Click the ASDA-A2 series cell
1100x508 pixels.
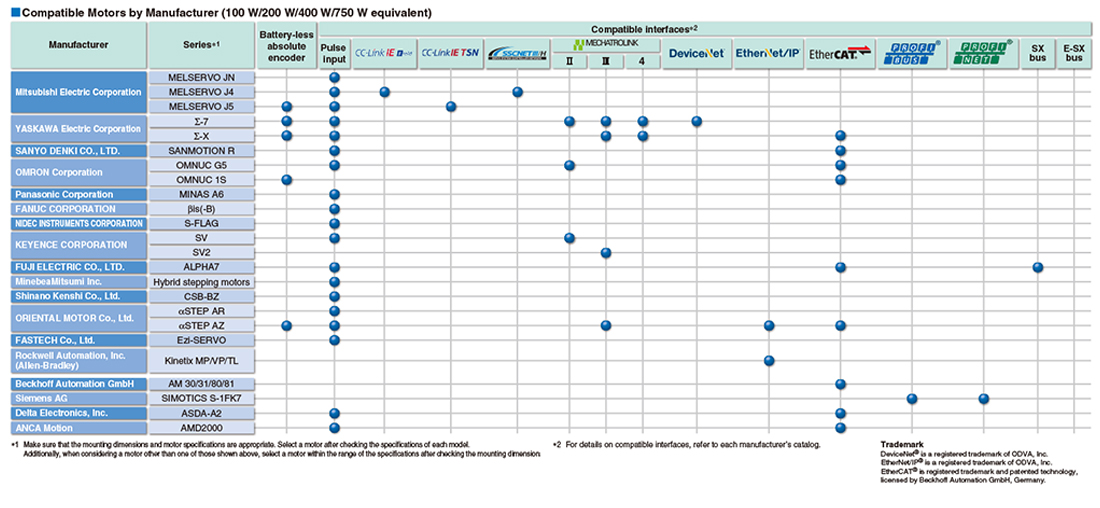201,413
